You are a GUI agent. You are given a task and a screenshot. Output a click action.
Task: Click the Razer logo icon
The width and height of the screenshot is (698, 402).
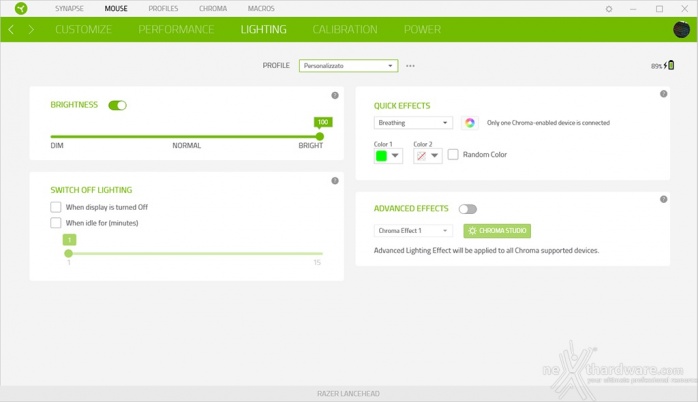20,8
